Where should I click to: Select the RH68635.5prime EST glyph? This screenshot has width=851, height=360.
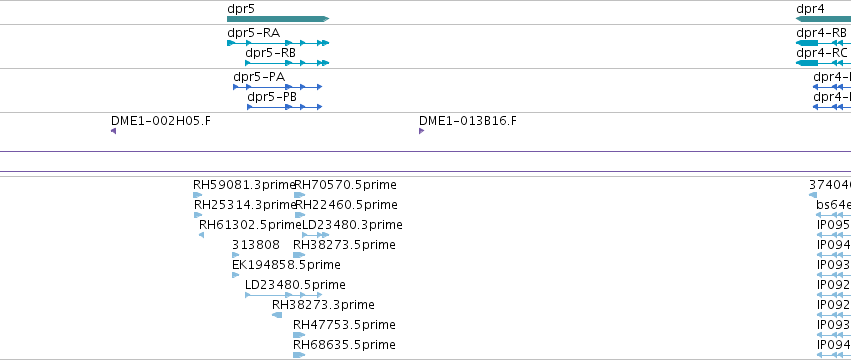coord(299,355)
